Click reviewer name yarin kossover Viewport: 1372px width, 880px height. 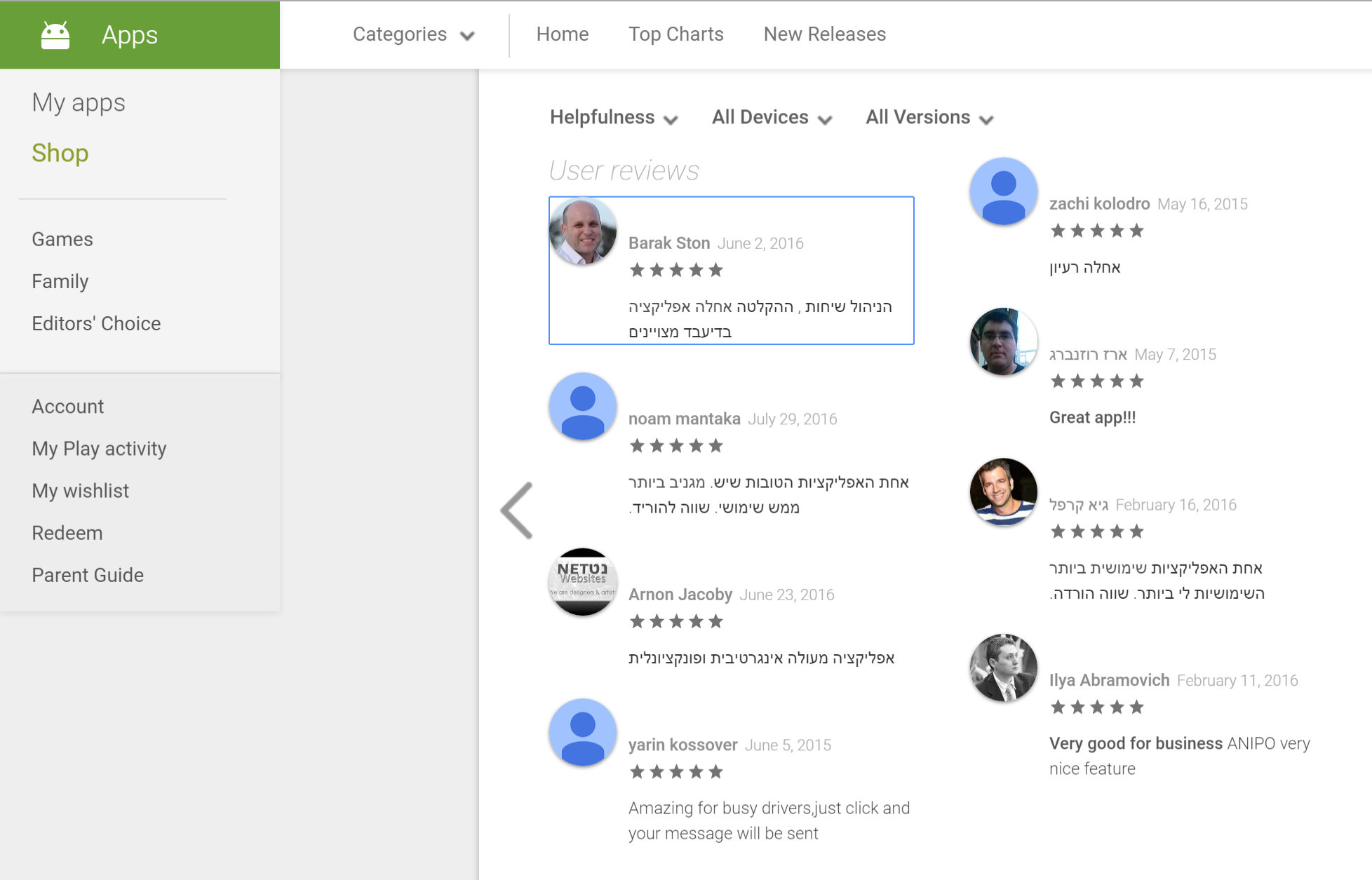click(x=683, y=745)
